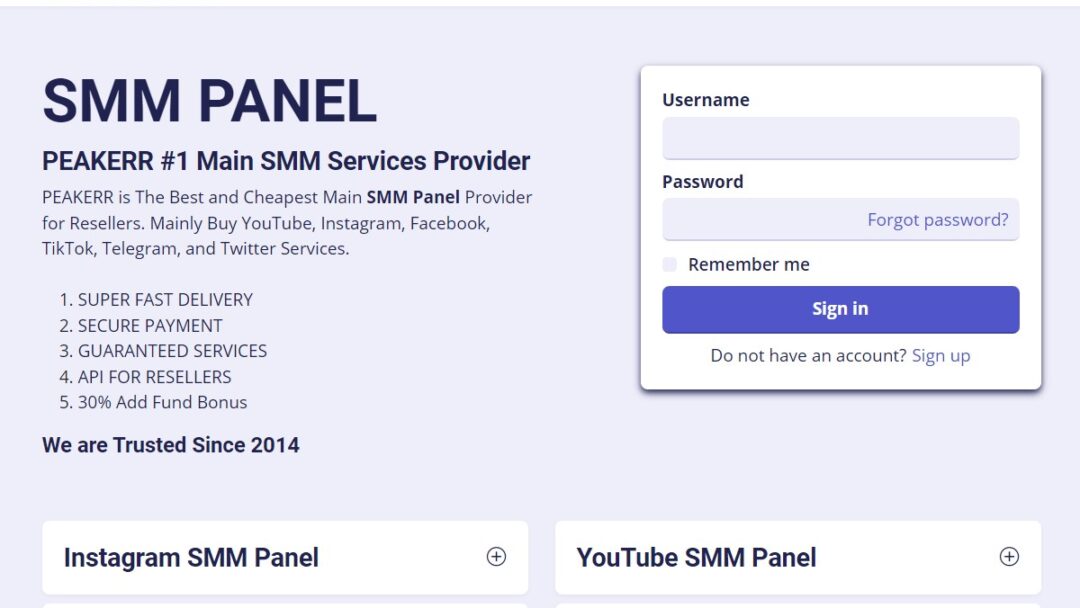1080x608 pixels.
Task: Click the large SMM PANEL heading
Action: click(x=209, y=101)
